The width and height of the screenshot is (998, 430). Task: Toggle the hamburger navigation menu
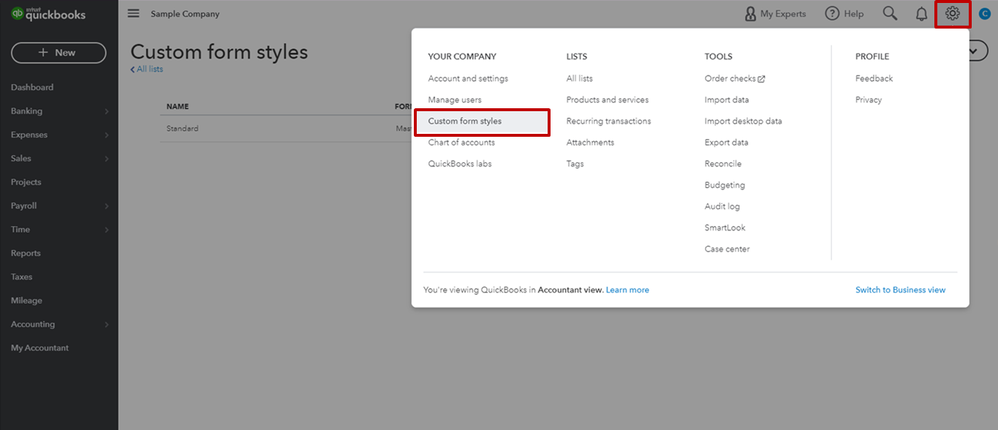click(134, 13)
